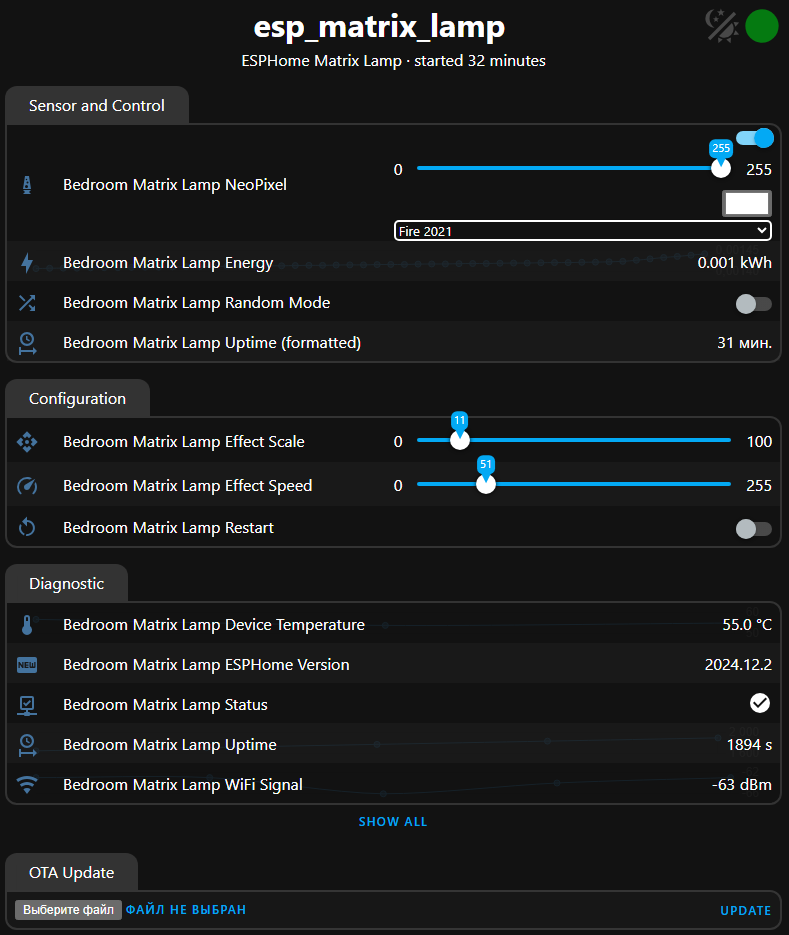Select the Configuration section tab
789x935 pixels.
click(x=78, y=399)
